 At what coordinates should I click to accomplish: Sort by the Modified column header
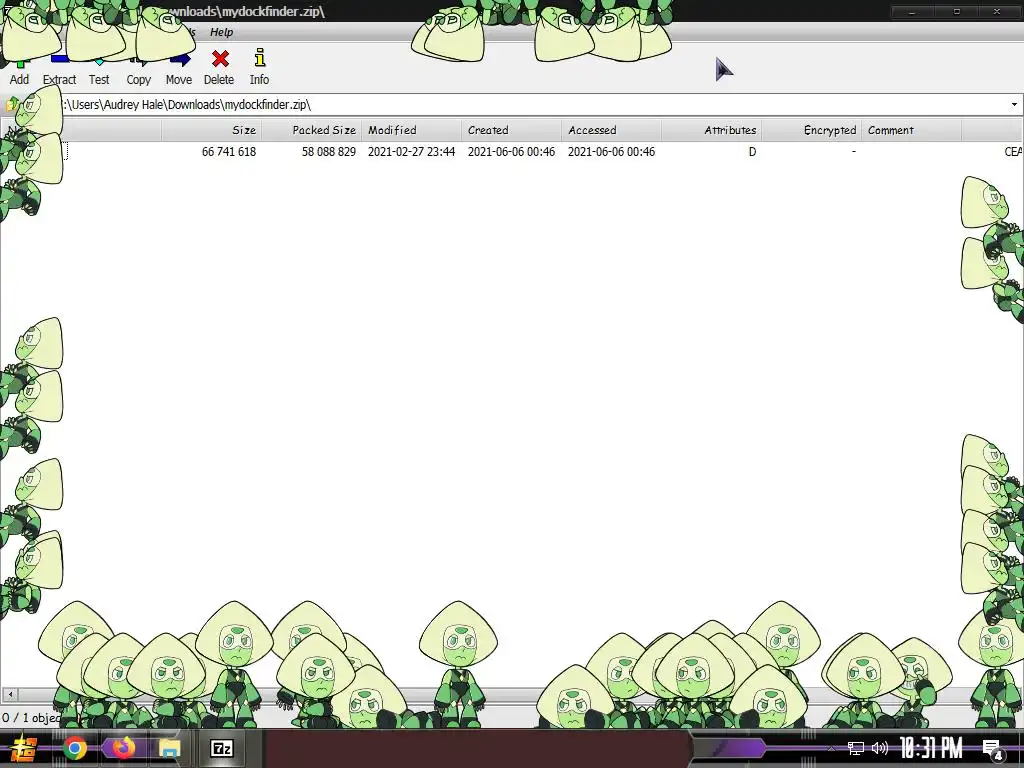[x=411, y=130]
